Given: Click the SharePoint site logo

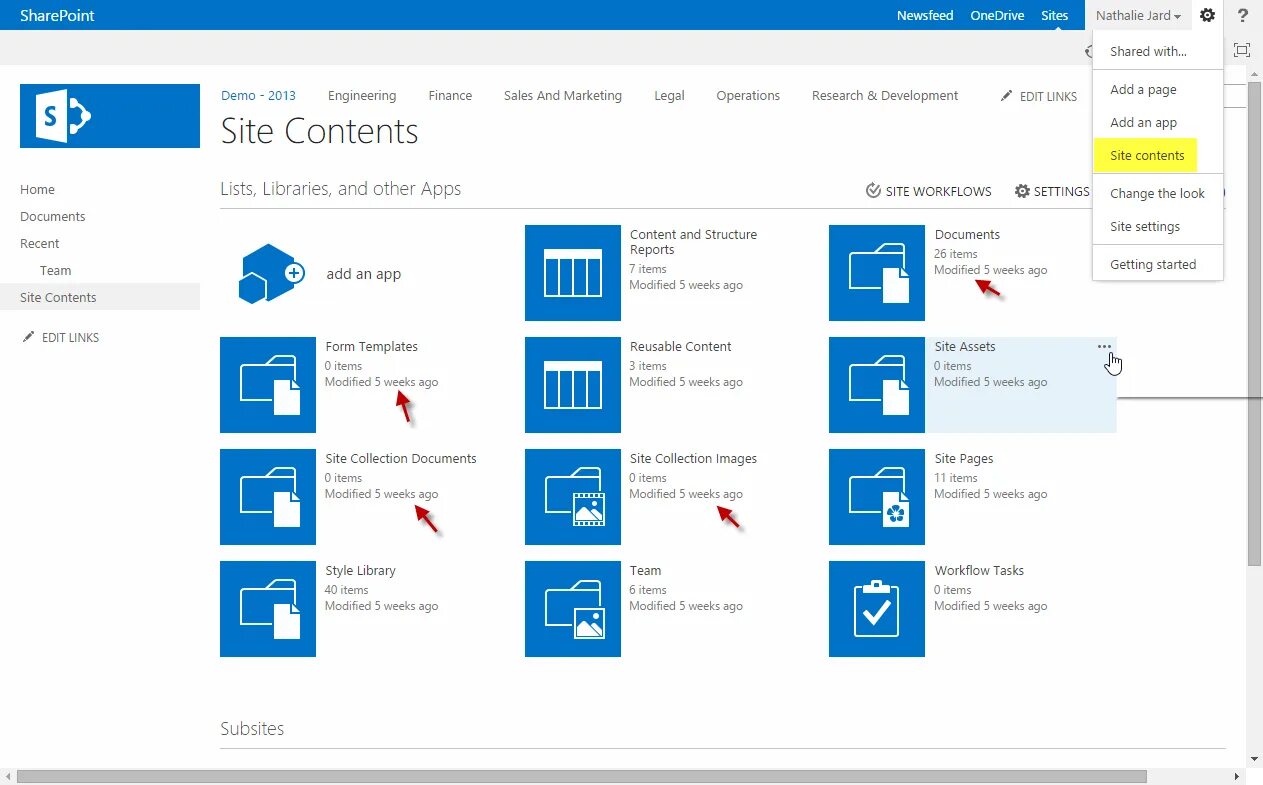Looking at the screenshot, I should pyautogui.click(x=110, y=116).
